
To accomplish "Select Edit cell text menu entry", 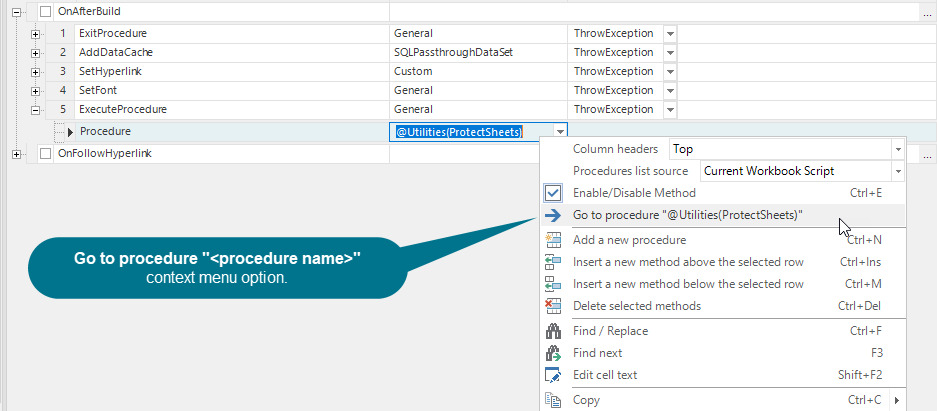I will coord(723,375).
